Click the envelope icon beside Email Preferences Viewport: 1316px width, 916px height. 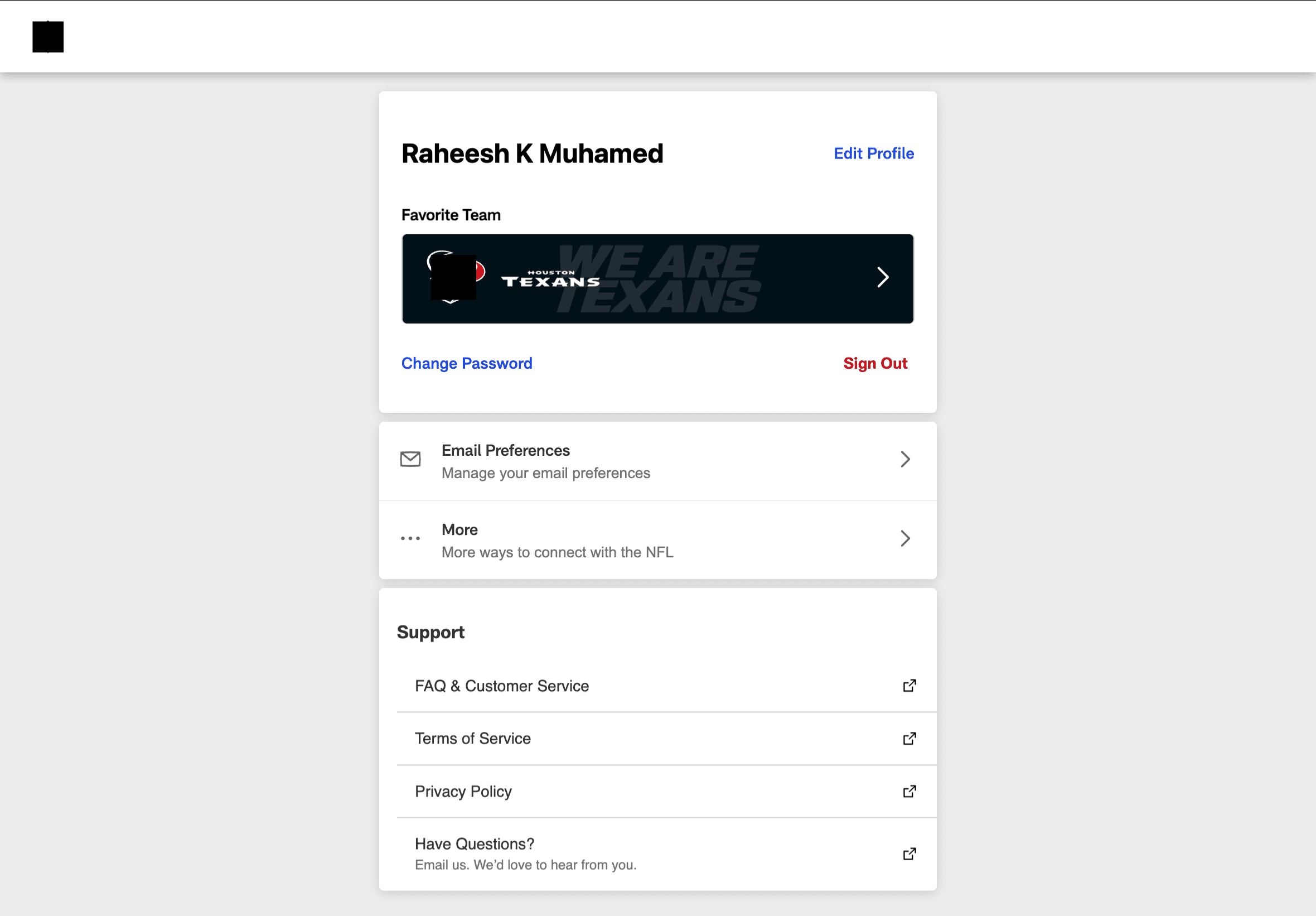click(410, 459)
